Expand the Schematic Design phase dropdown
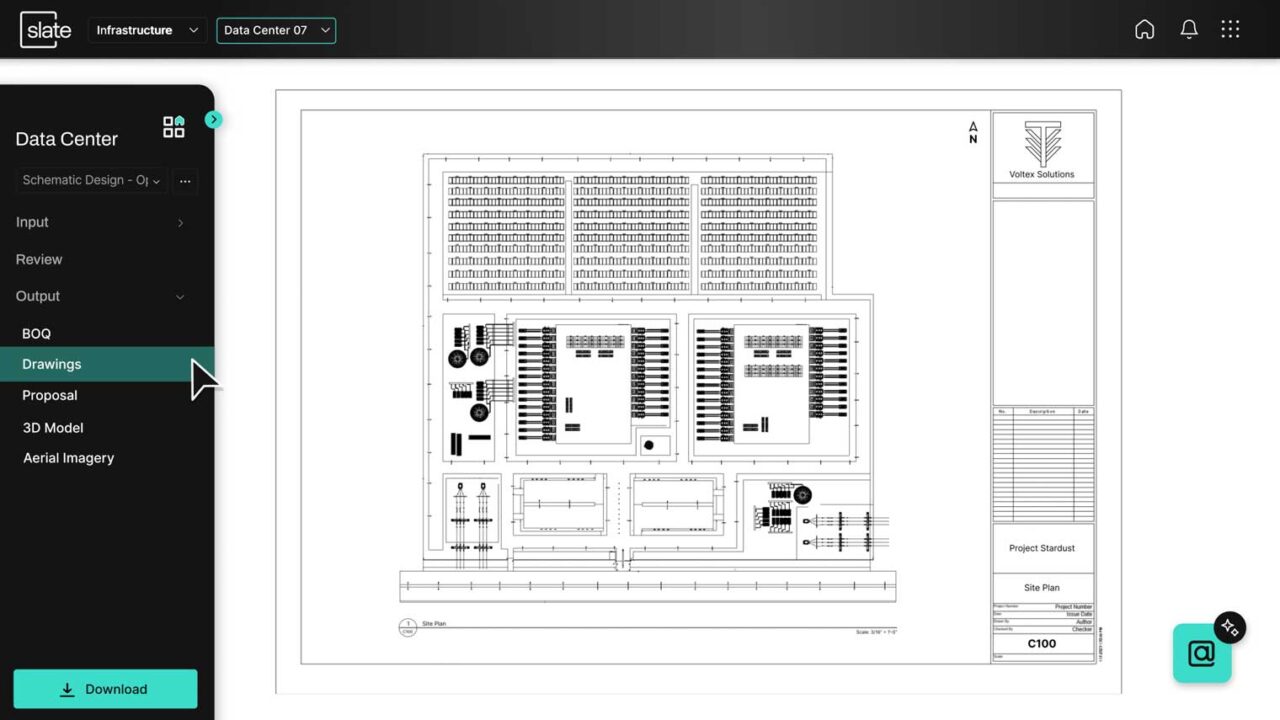Screen dimensions: 1280x720 click(x=92, y=181)
